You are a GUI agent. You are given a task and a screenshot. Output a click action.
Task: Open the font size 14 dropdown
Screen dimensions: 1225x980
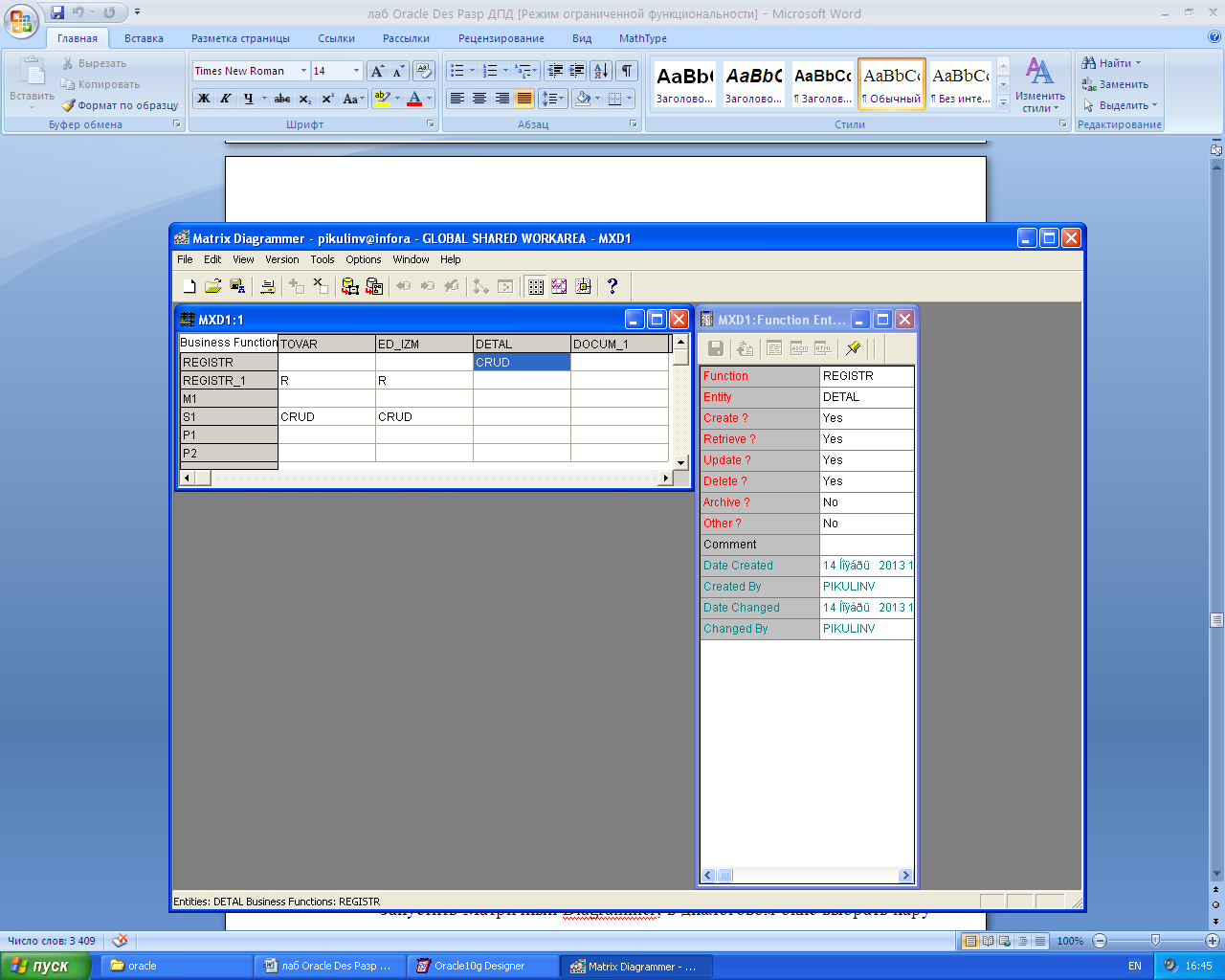point(356,71)
